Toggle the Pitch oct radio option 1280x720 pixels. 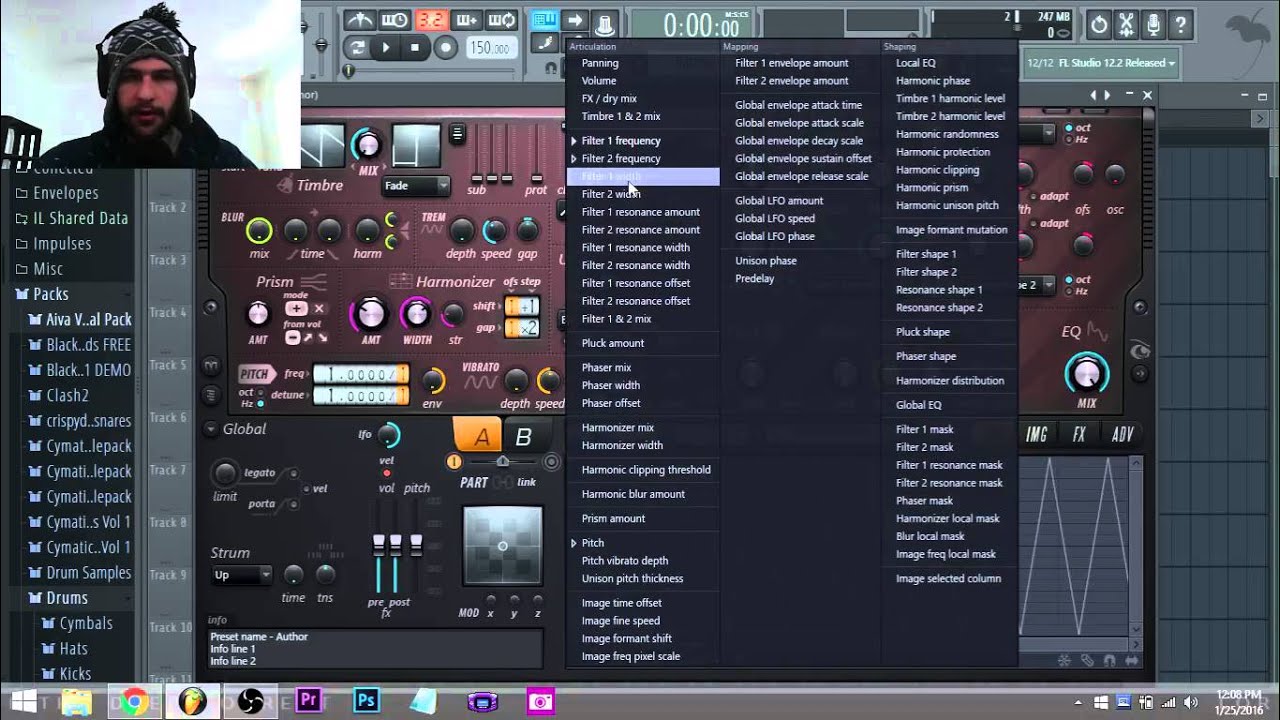pos(261,392)
